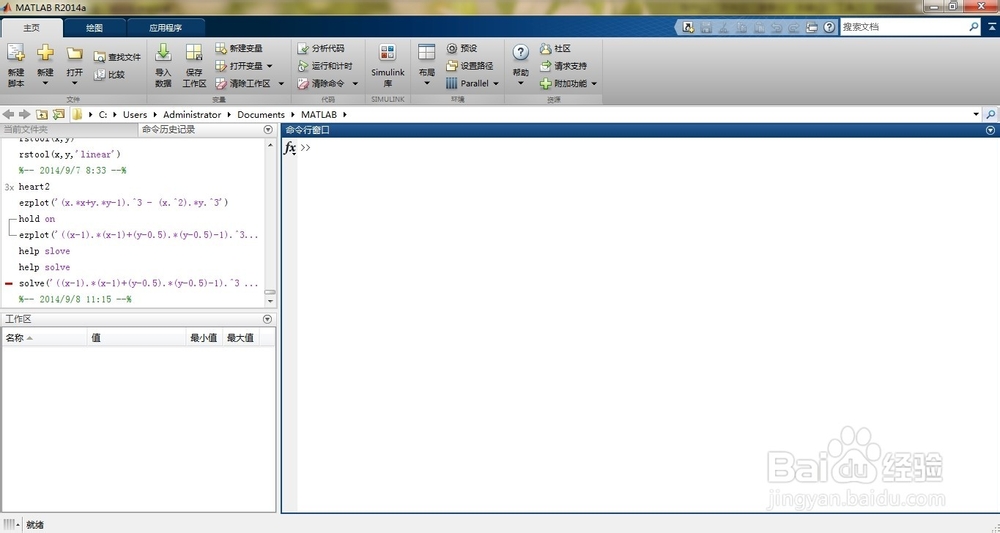Open the Clear Workspace (清除工作区) dropdown
The width and height of the screenshot is (1000, 533).
pyautogui.click(x=281, y=84)
